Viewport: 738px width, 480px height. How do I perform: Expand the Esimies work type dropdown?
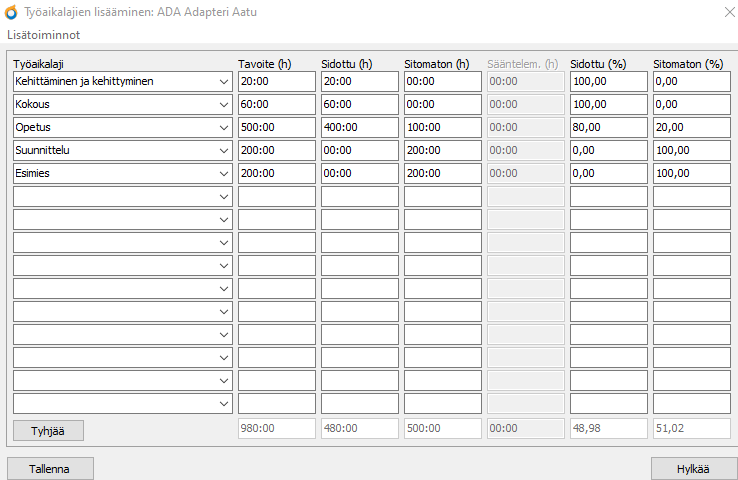[223, 173]
